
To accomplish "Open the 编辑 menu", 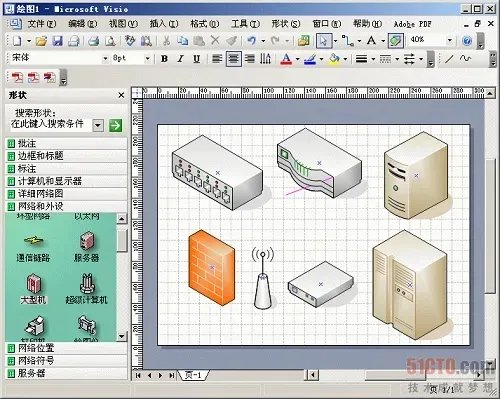I will click(83, 24).
